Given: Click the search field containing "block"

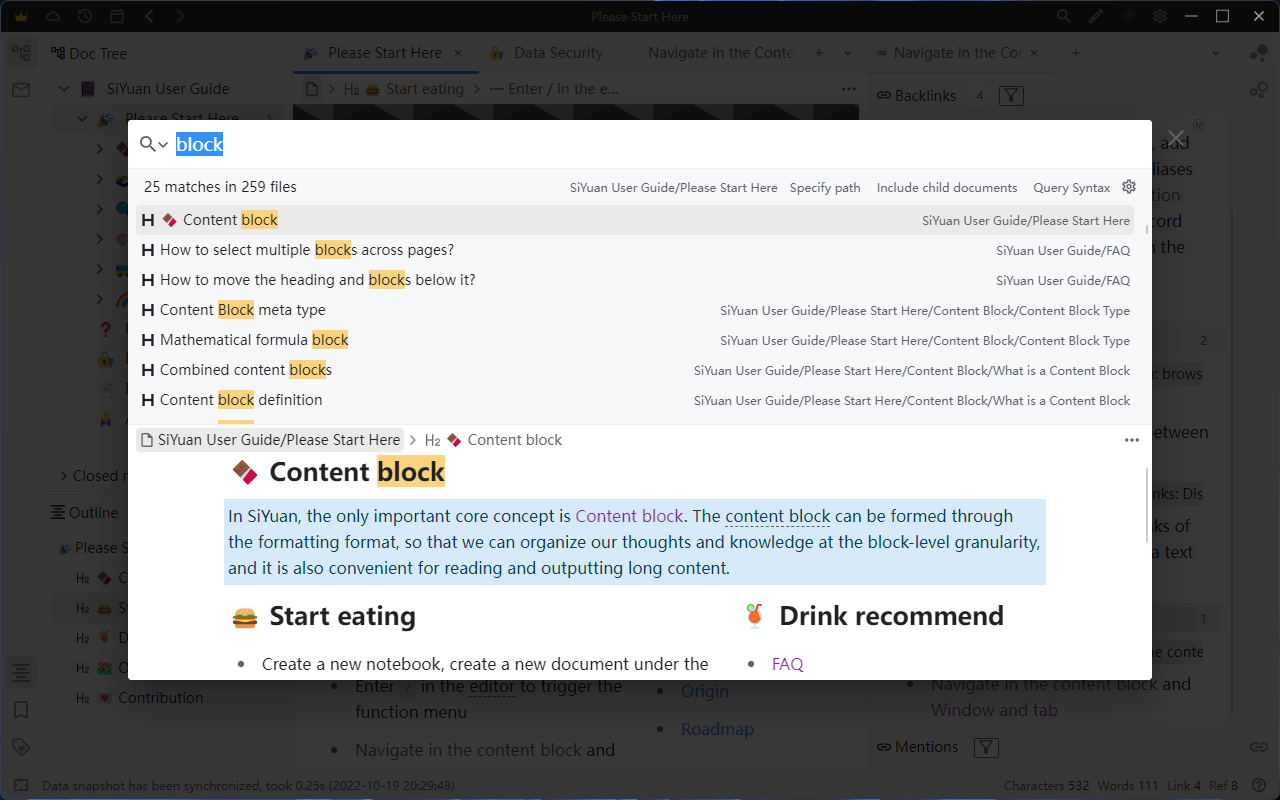Looking at the screenshot, I should 600,145.
